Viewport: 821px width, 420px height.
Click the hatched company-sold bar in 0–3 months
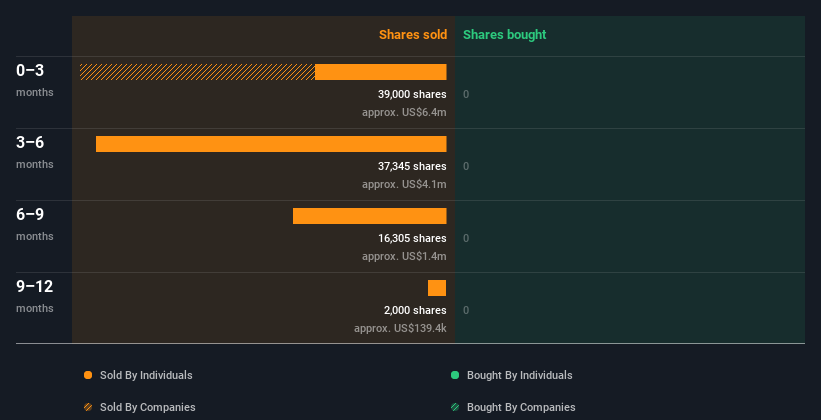coord(197,72)
